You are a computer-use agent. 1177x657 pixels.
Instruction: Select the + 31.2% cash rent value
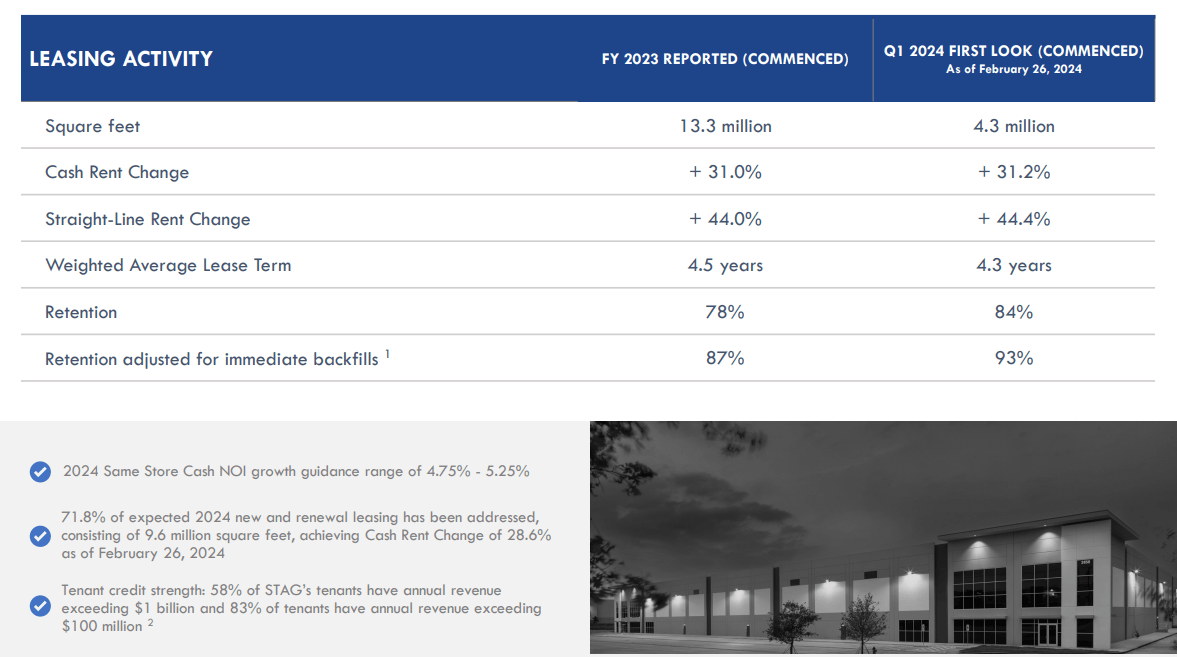(x=1013, y=172)
